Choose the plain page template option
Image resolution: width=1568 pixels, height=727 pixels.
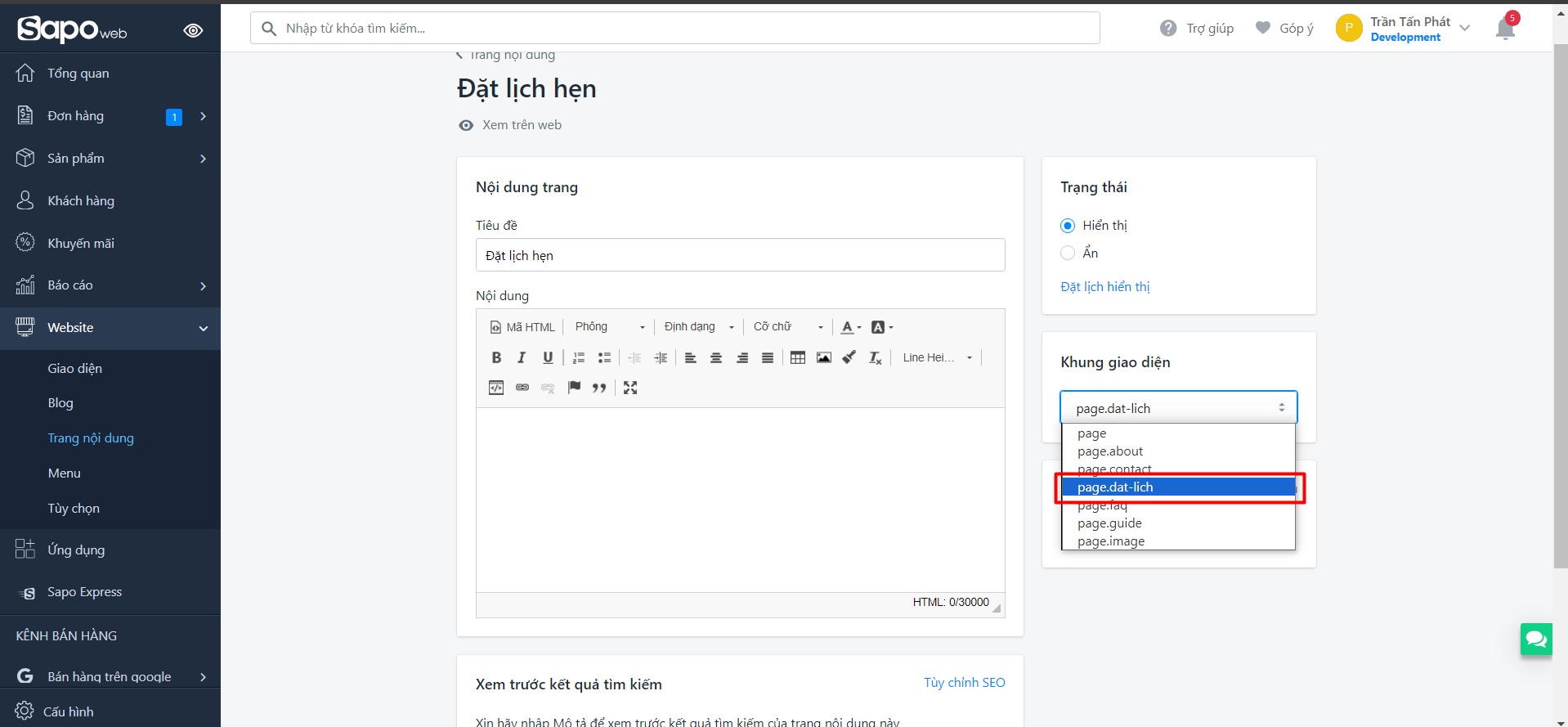coord(1178,433)
